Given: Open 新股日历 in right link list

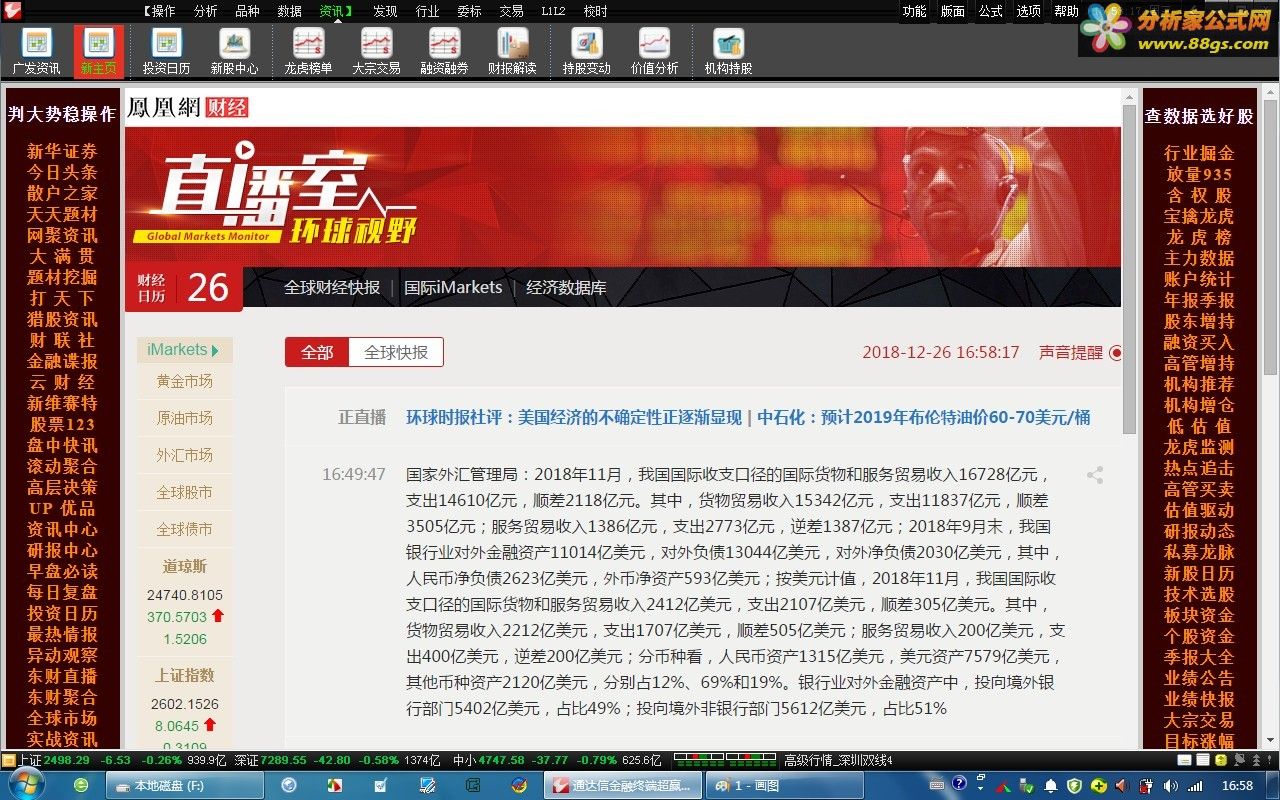Looking at the screenshot, I should (x=1199, y=573).
